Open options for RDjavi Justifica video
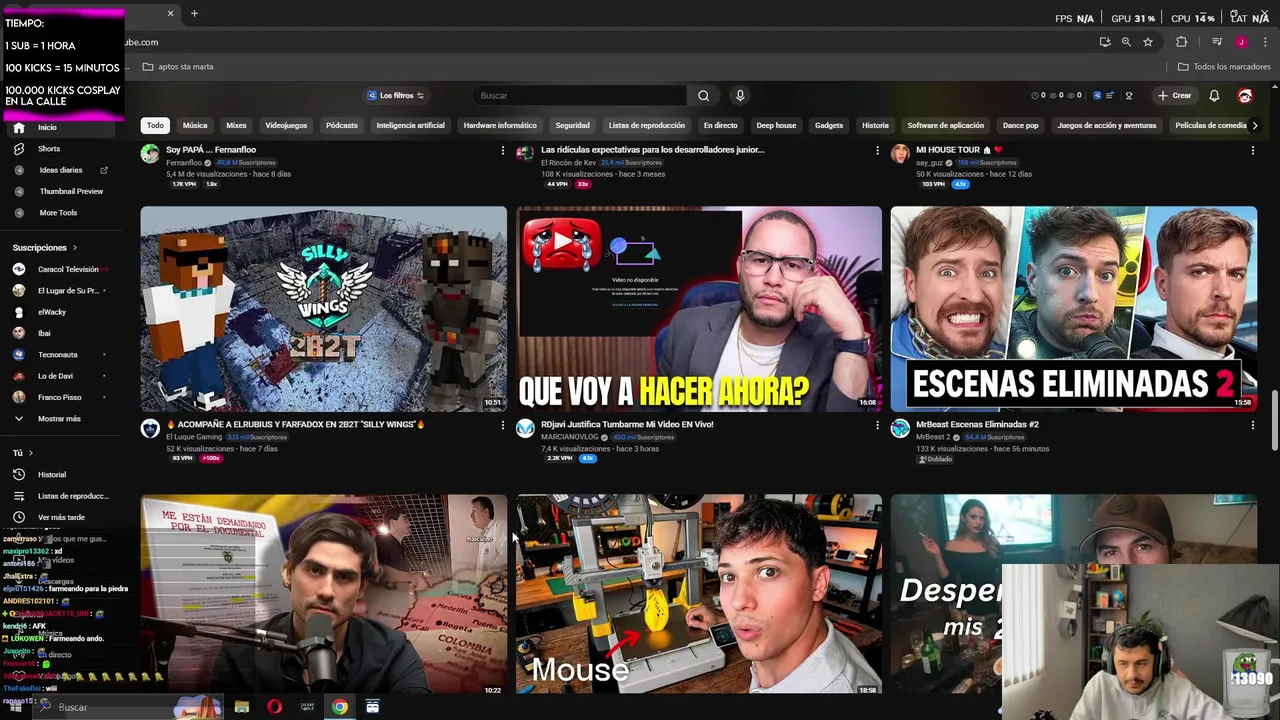The height and width of the screenshot is (720, 1280). point(877,425)
